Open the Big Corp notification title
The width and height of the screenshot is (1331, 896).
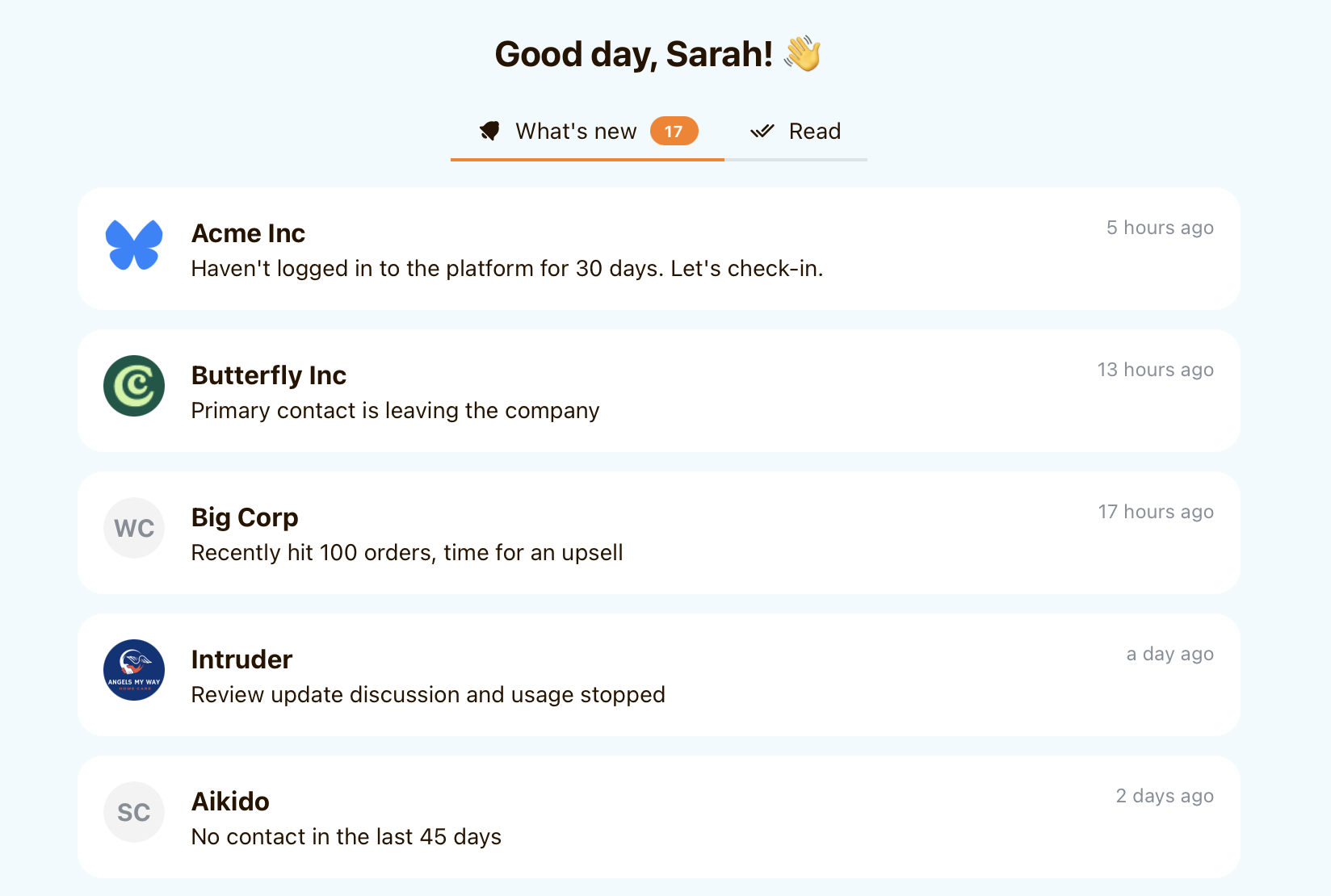(x=245, y=517)
